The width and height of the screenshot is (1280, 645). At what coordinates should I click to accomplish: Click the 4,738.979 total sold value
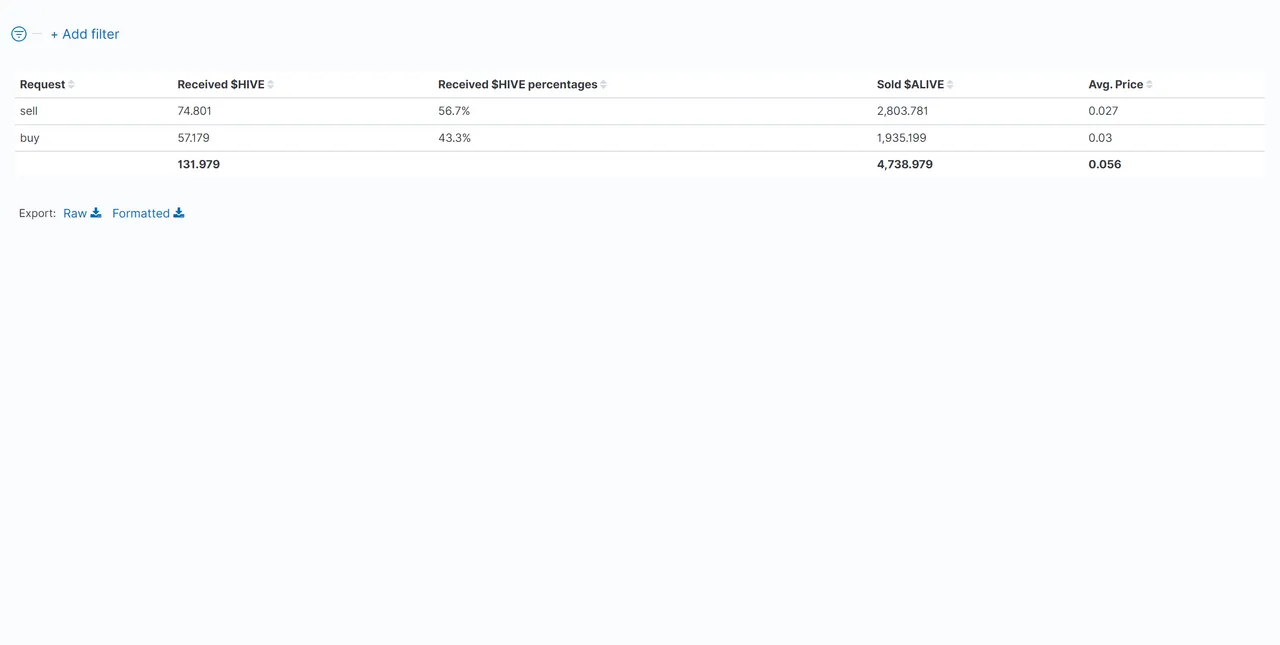(905, 164)
